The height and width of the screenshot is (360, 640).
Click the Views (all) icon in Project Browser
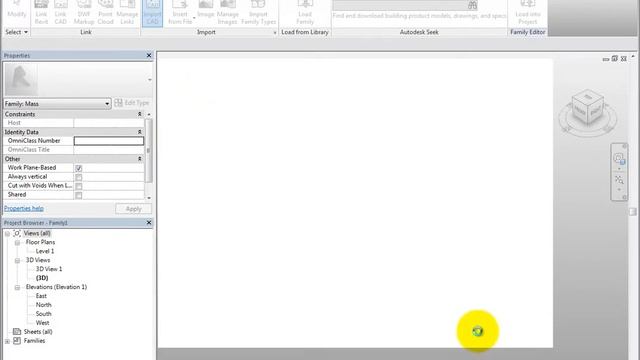pyautogui.click(x=17, y=233)
